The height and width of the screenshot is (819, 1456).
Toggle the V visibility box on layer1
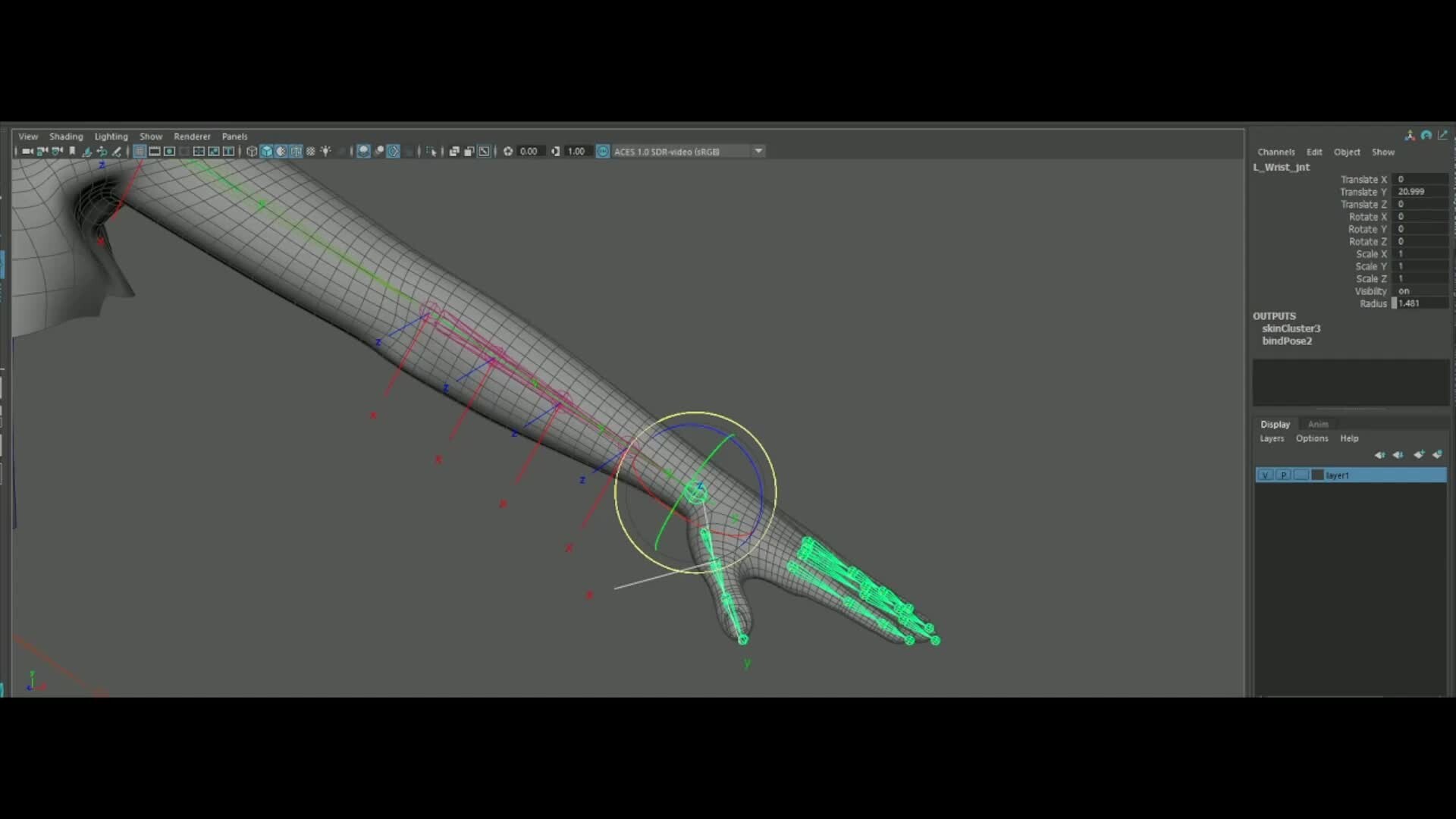tap(1266, 475)
